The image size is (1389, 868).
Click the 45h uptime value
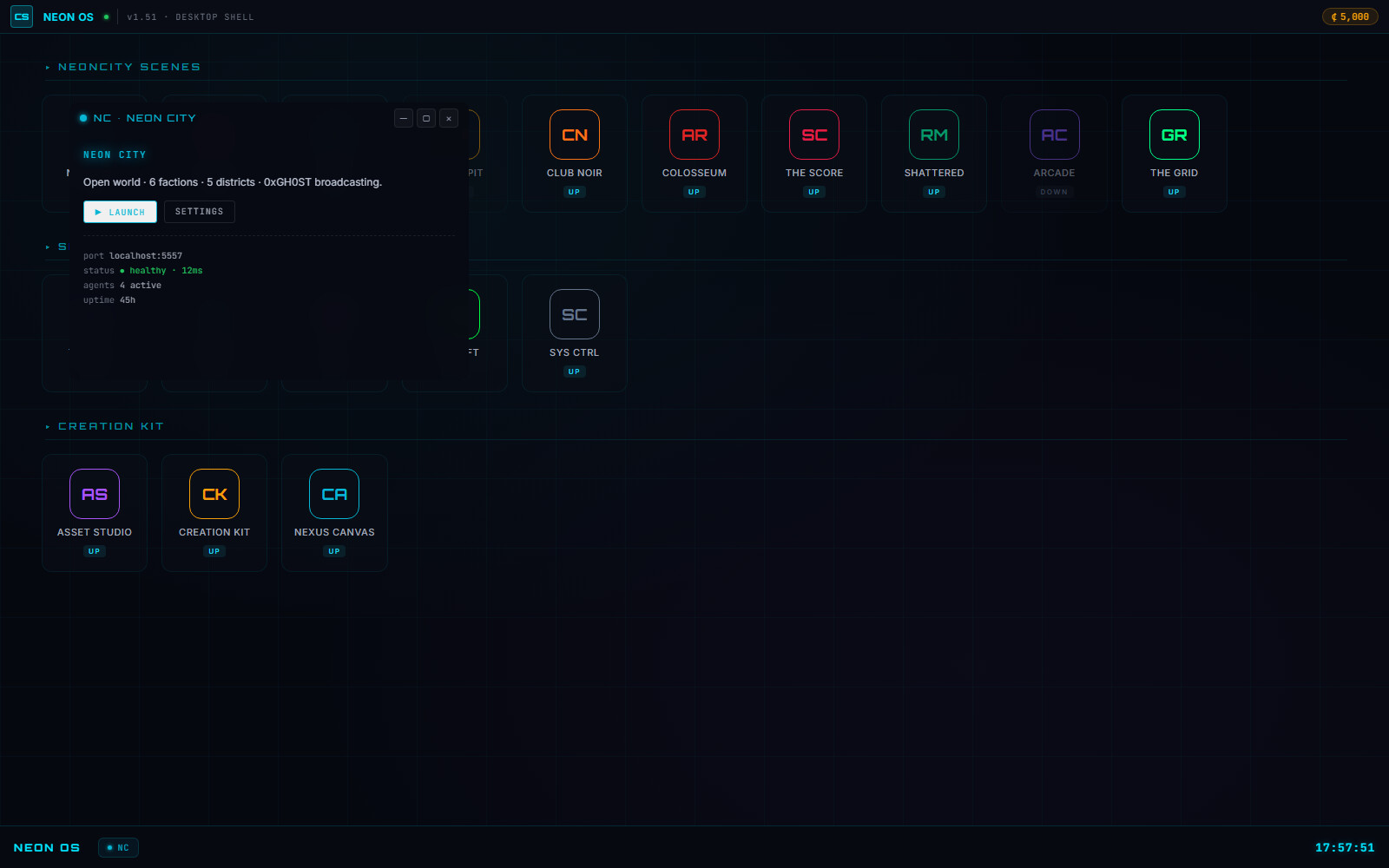[x=128, y=300]
